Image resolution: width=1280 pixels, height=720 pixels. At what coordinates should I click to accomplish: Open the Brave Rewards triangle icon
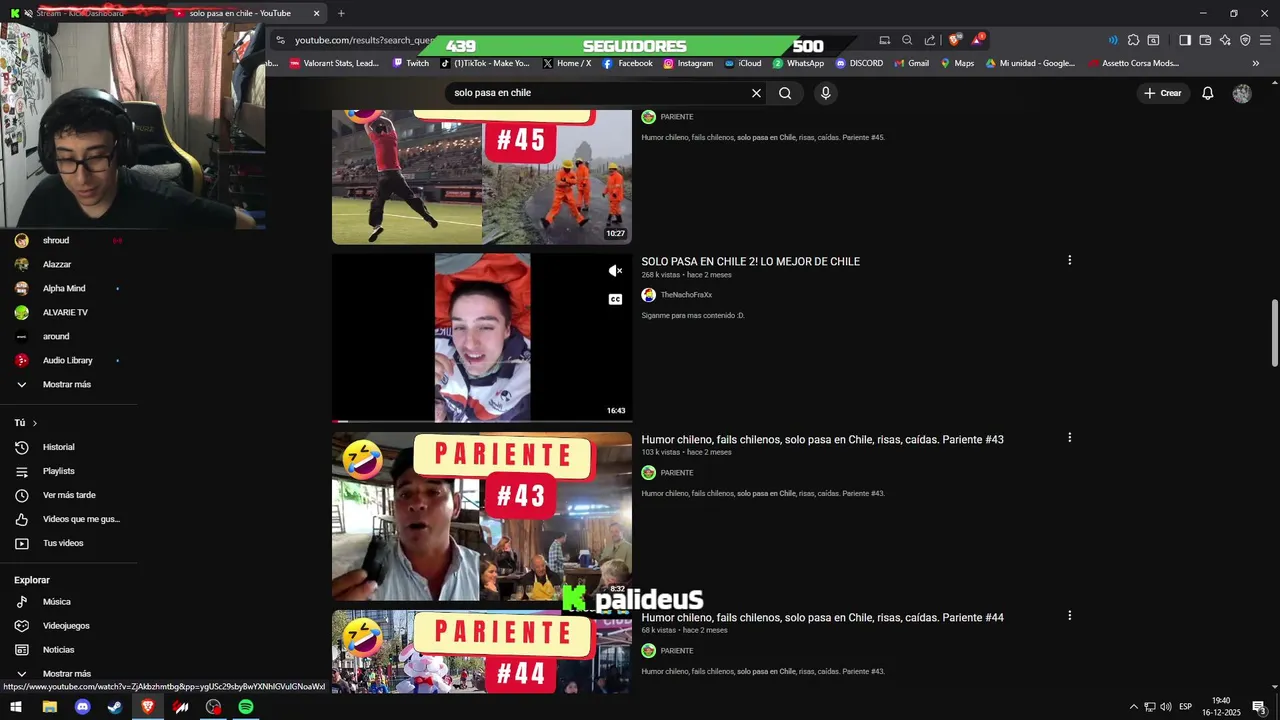click(978, 40)
